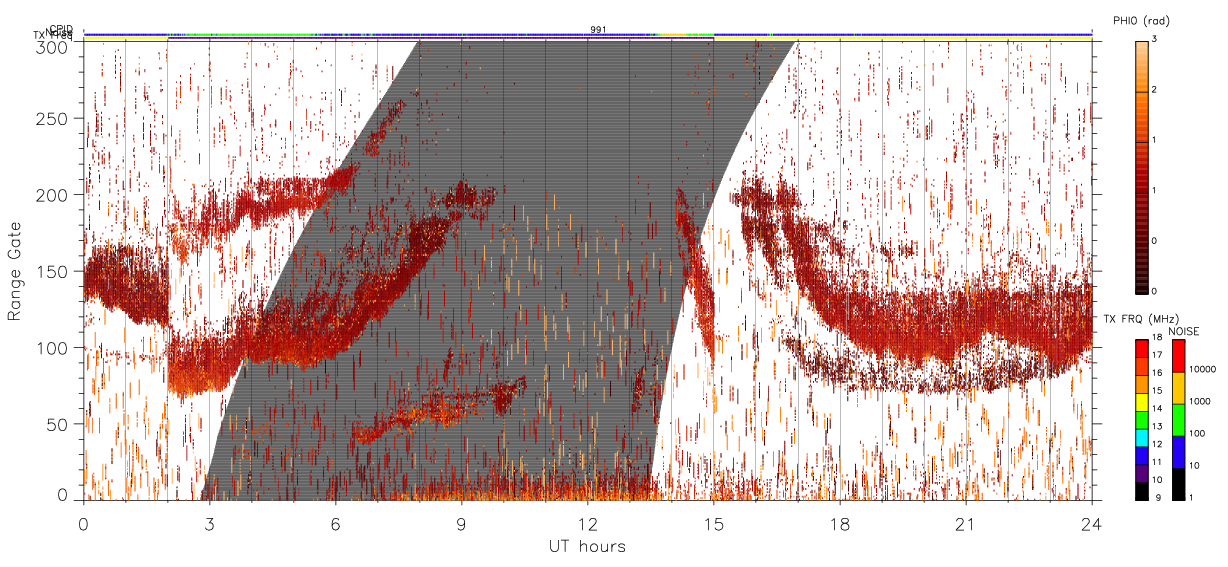The height and width of the screenshot is (567, 1228).
Task: Pick the purple 10-11 MHz TX FRQ swatch
Action: pyautogui.click(x=1141, y=472)
